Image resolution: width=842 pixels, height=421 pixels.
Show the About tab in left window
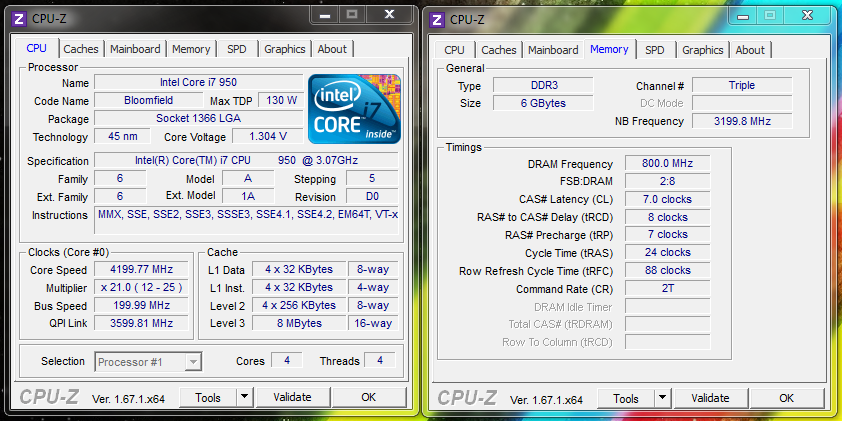pyautogui.click(x=332, y=49)
